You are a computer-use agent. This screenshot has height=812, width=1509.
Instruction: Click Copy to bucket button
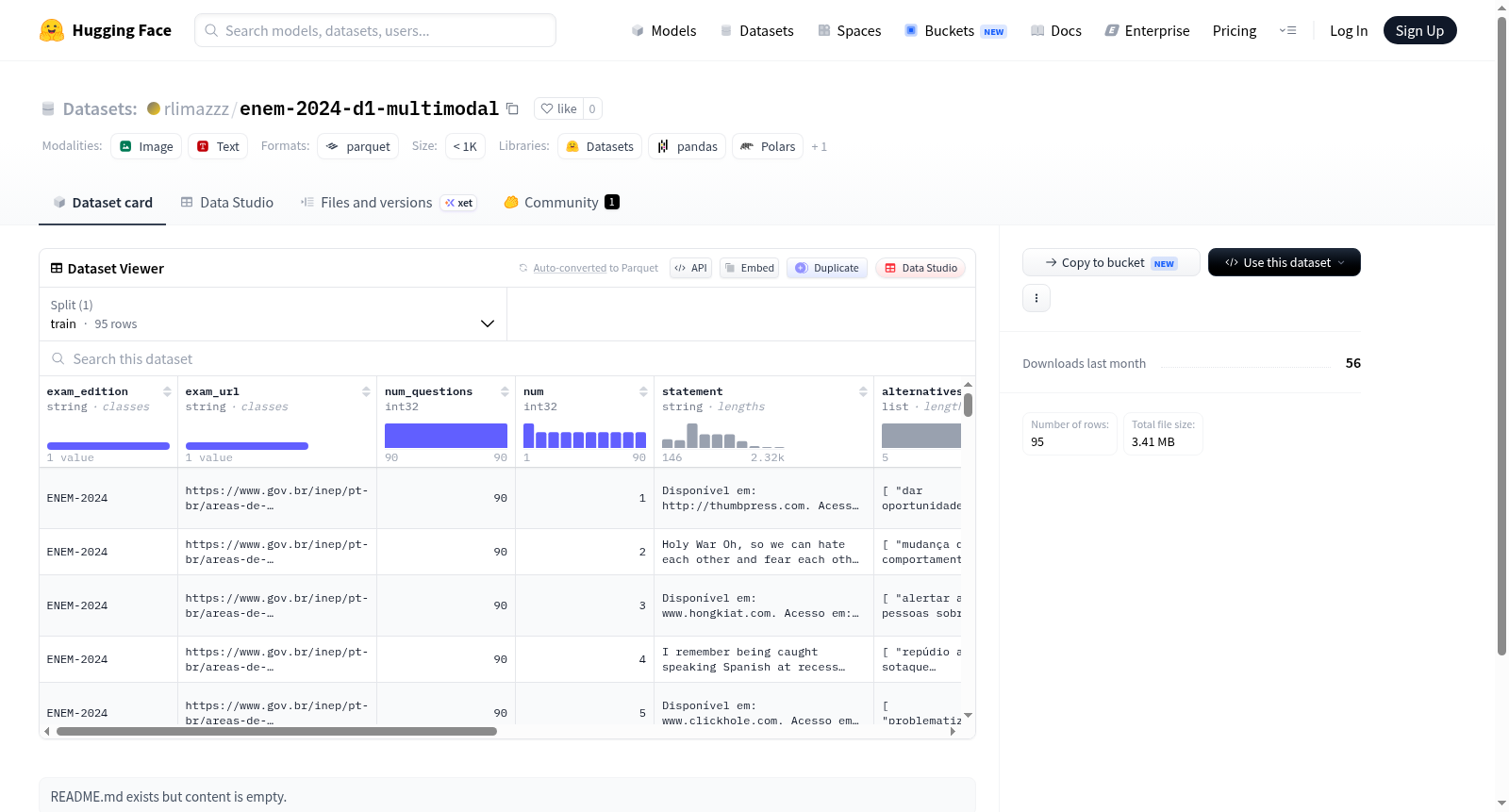pyautogui.click(x=1111, y=262)
